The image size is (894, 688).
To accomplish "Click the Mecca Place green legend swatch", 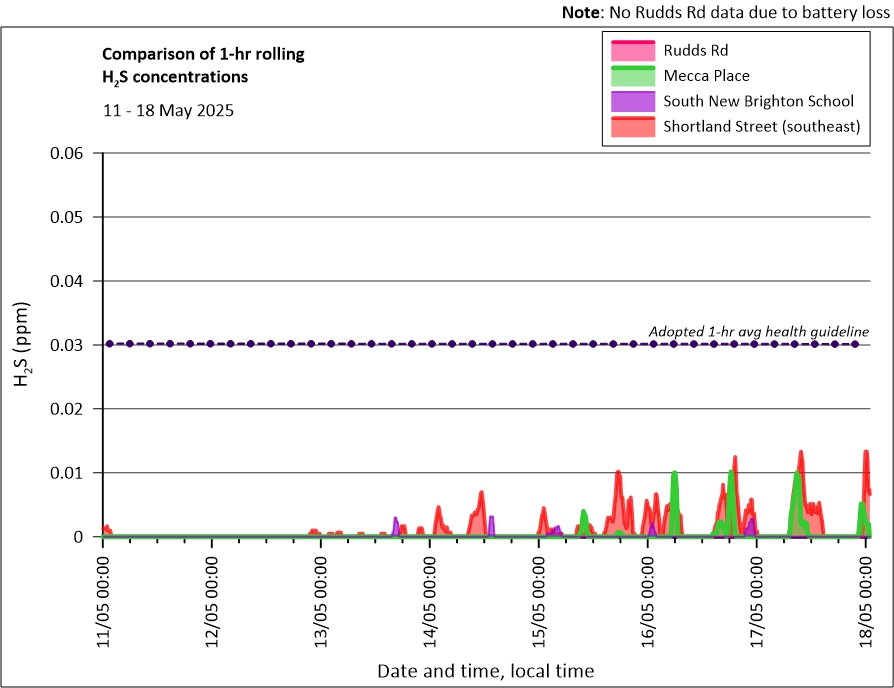I will pos(631,75).
